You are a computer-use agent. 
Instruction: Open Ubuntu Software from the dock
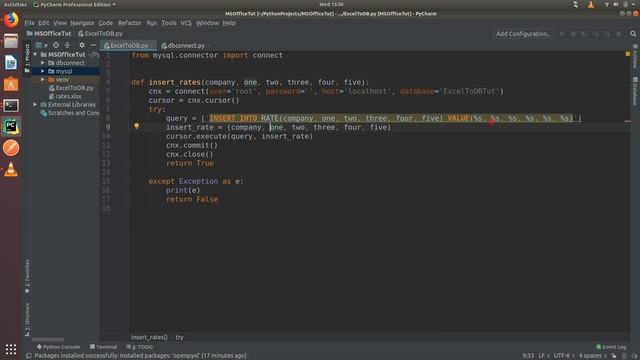click(x=11, y=84)
